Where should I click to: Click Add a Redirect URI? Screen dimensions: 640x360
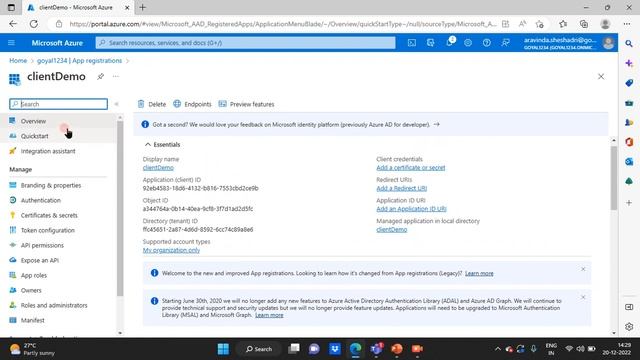[402, 188]
